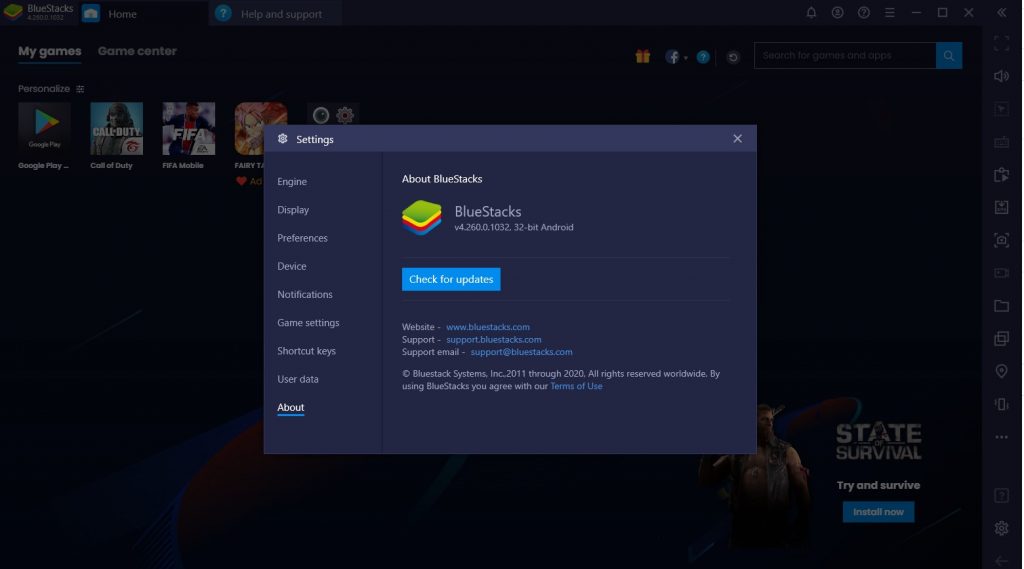Click the gear icon beside game thumbnails

click(345, 116)
